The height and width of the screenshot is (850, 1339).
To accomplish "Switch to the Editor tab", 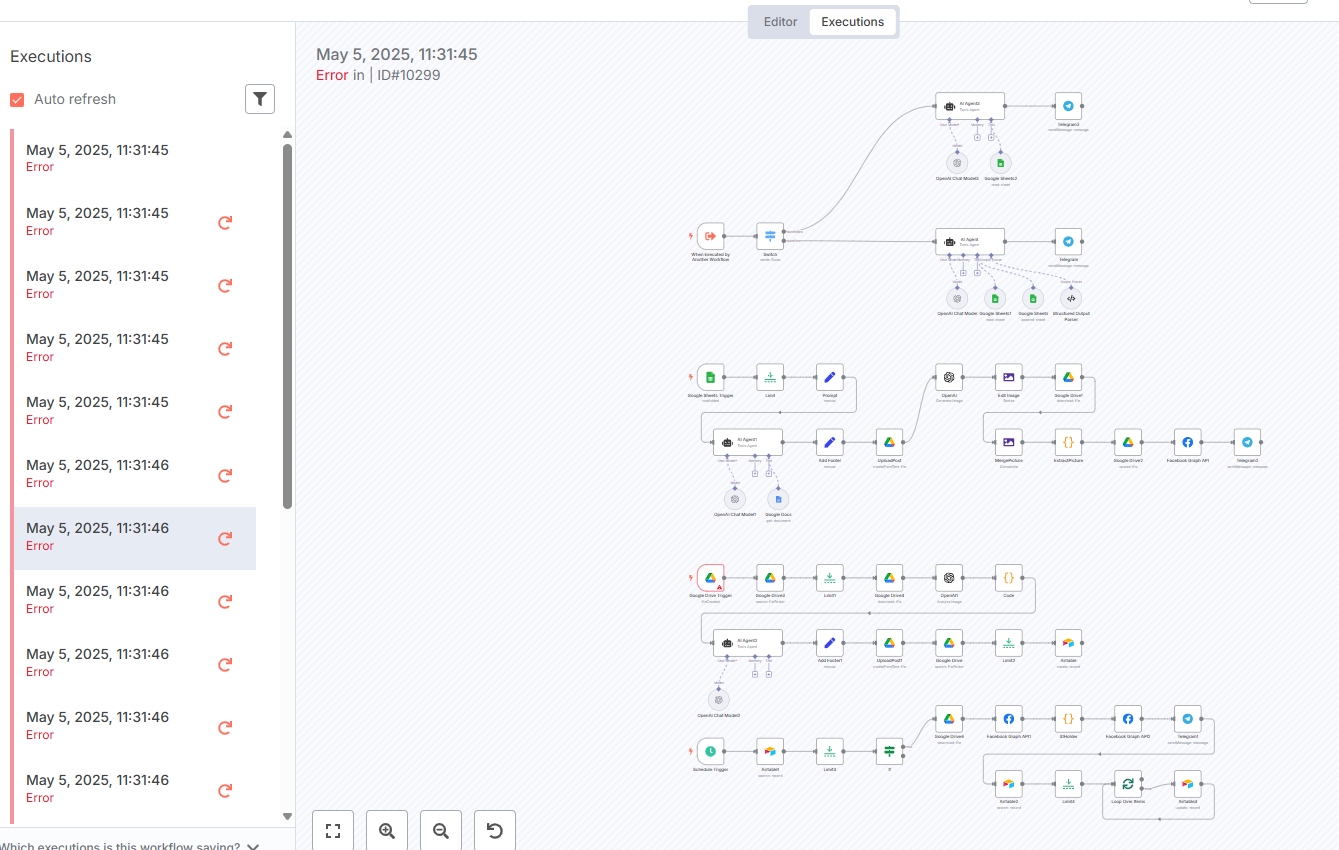I will tap(781, 21).
